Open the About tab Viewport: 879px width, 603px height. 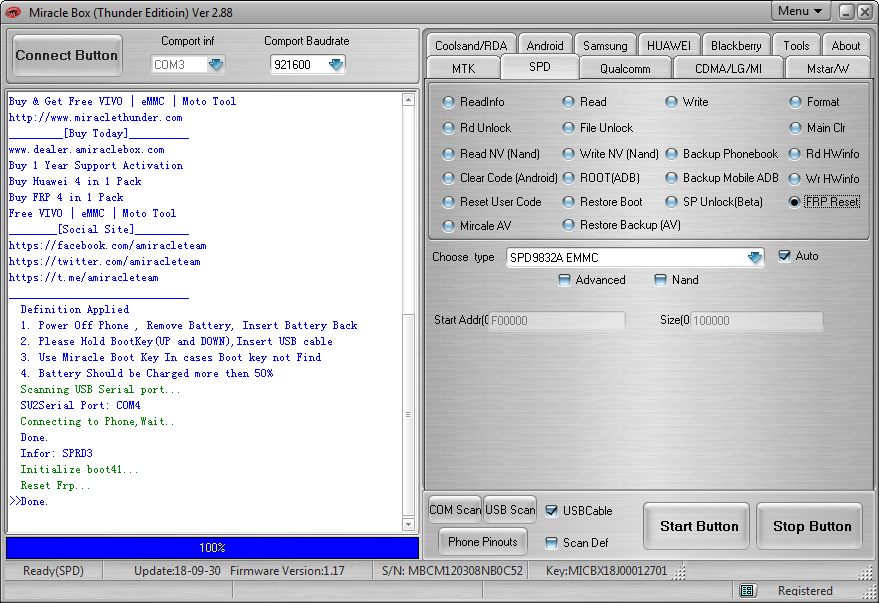(x=845, y=45)
